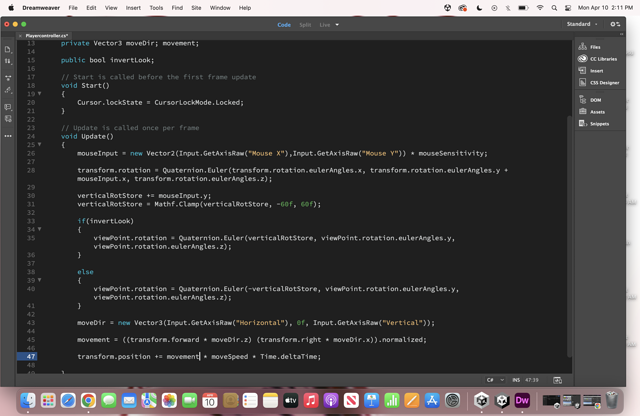The height and width of the screenshot is (416, 640).
Task: Open the View menu
Action: [111, 8]
